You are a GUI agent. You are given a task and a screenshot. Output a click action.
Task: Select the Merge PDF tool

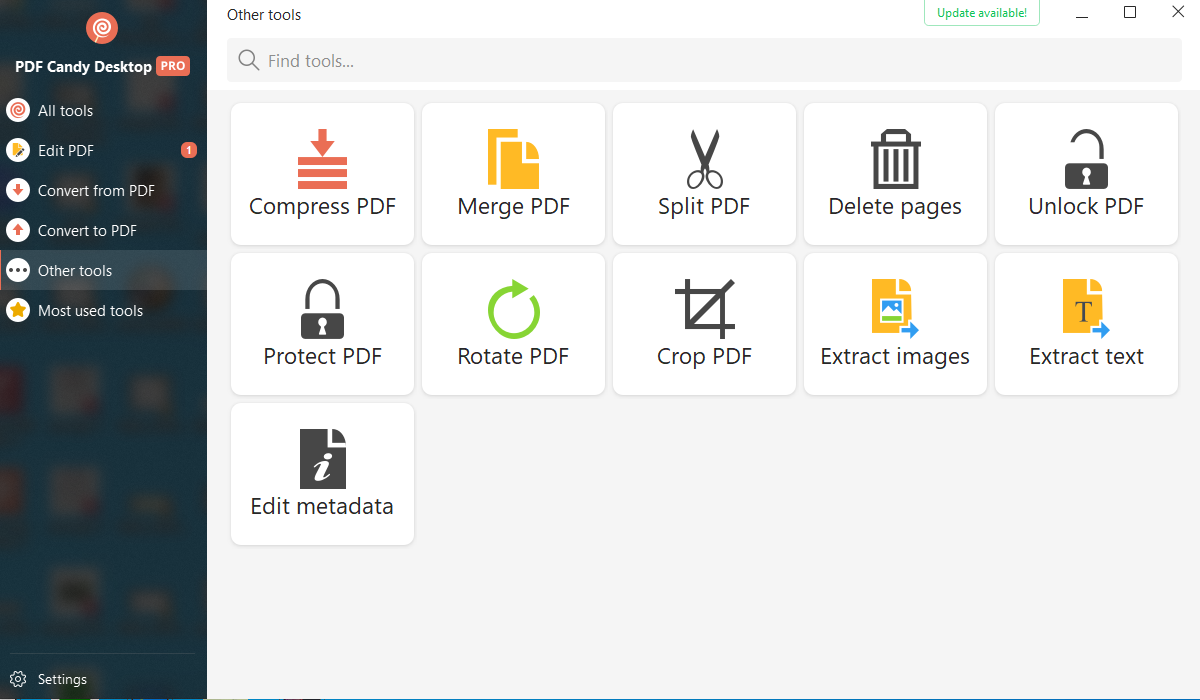click(x=513, y=174)
